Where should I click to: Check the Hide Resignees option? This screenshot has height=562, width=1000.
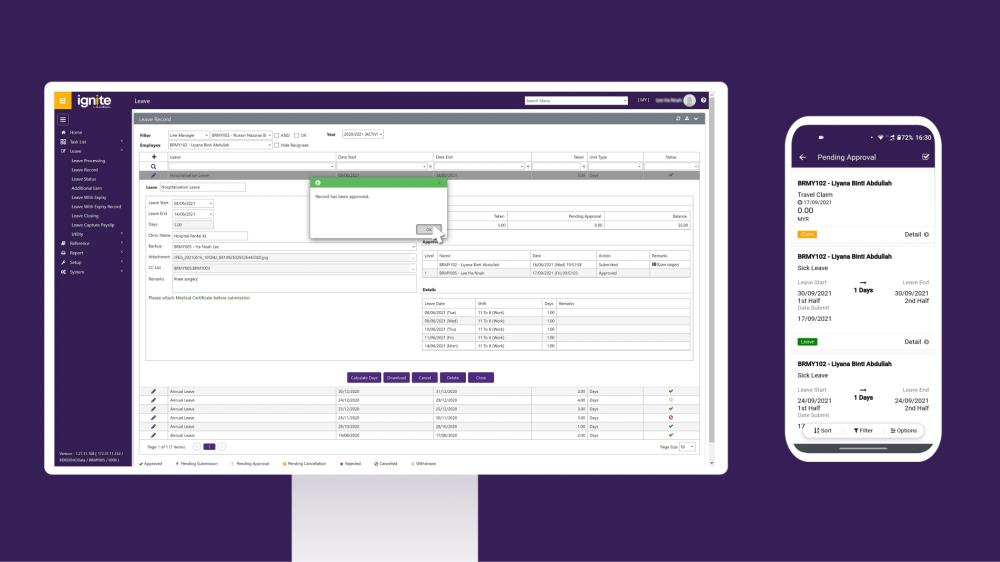coord(278,145)
